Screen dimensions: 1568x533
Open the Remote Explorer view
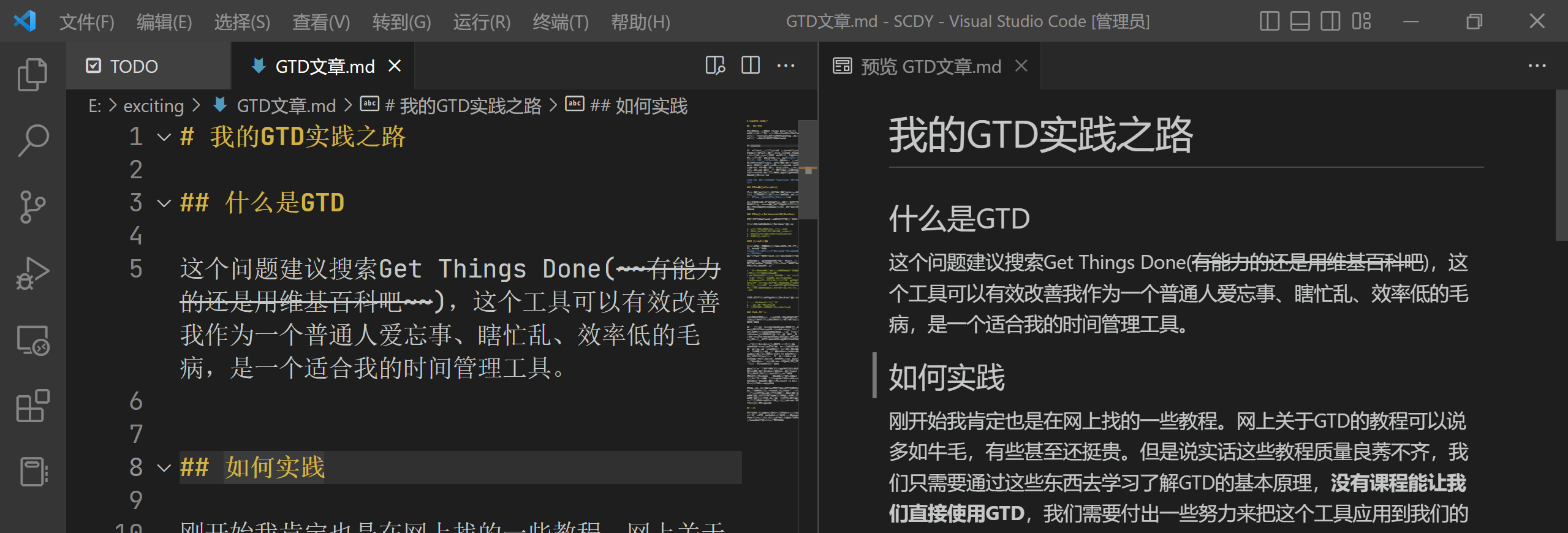pos(32,339)
